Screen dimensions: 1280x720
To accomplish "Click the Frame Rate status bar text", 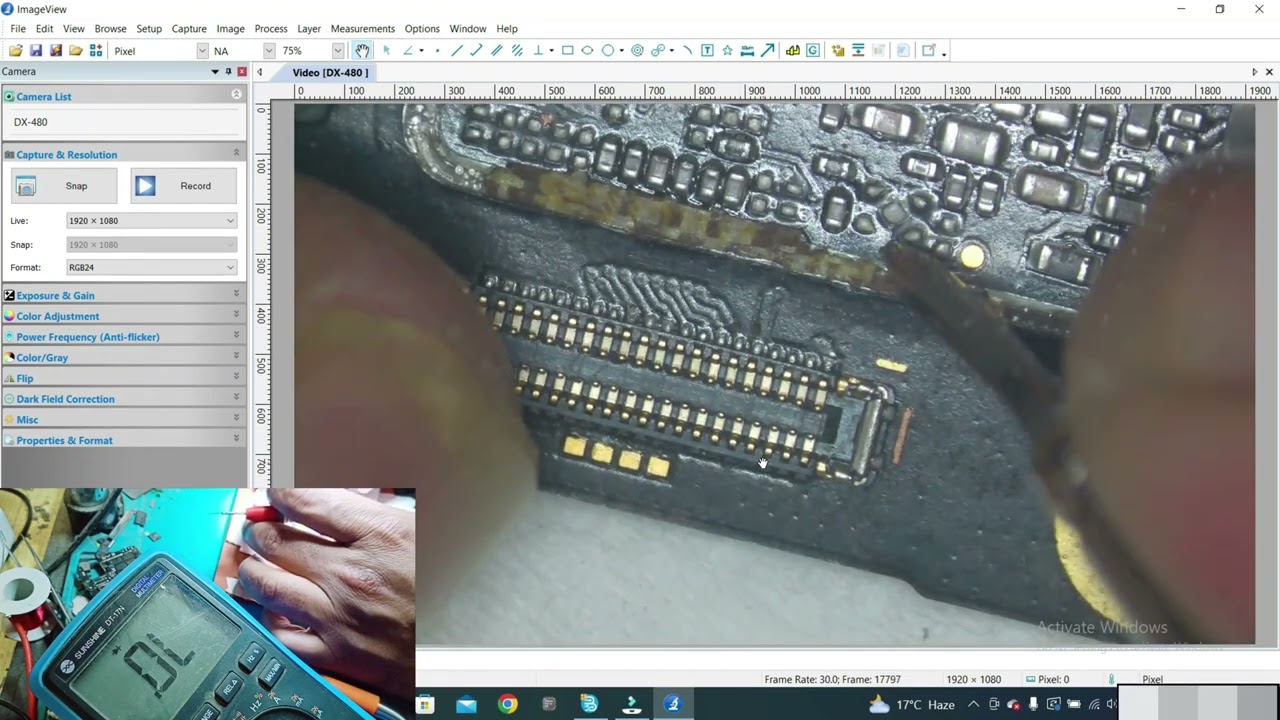I will [833, 679].
